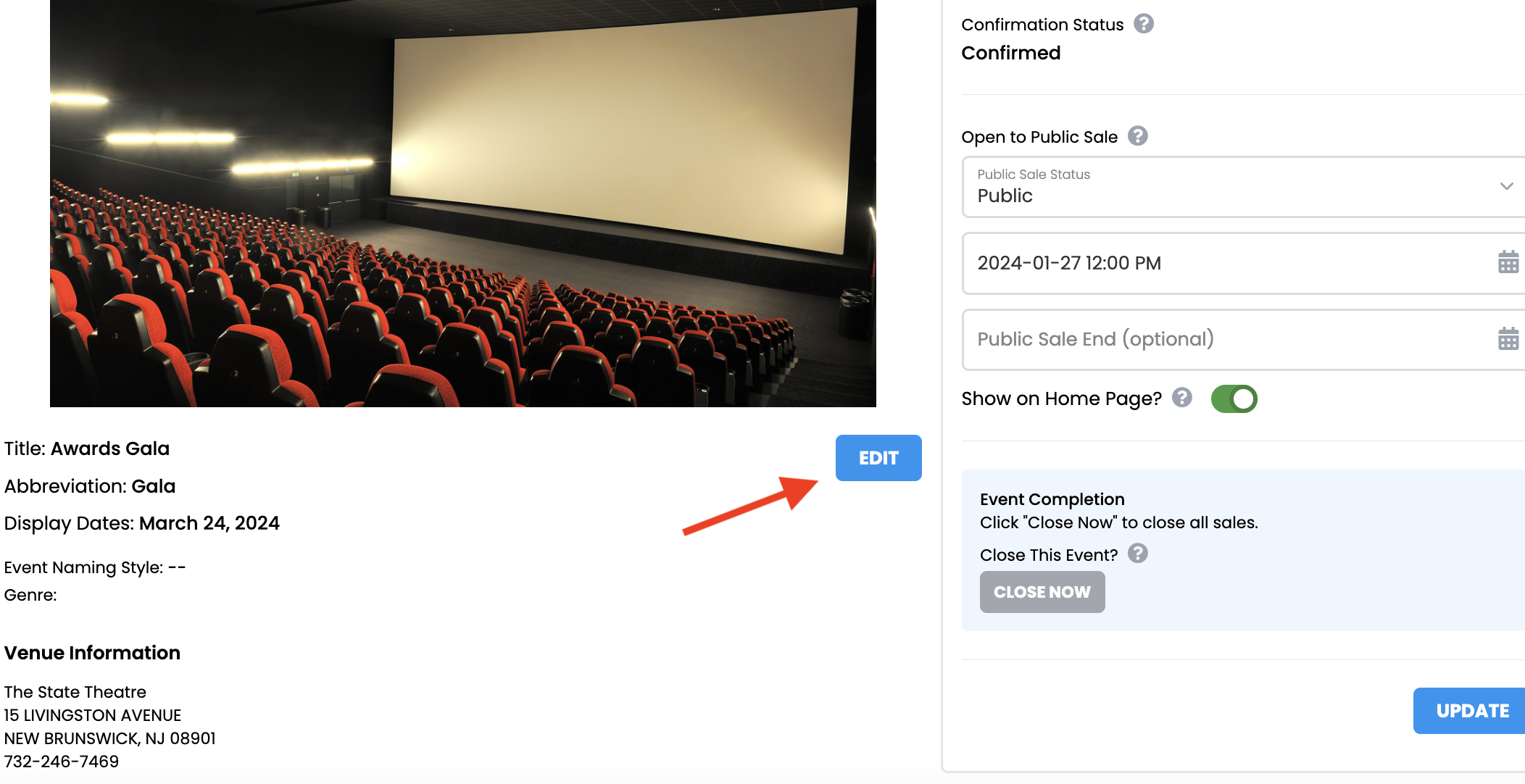The width and height of the screenshot is (1525, 784).
Task: Expand the Public Sale Status dropdown
Action: coord(1243,187)
